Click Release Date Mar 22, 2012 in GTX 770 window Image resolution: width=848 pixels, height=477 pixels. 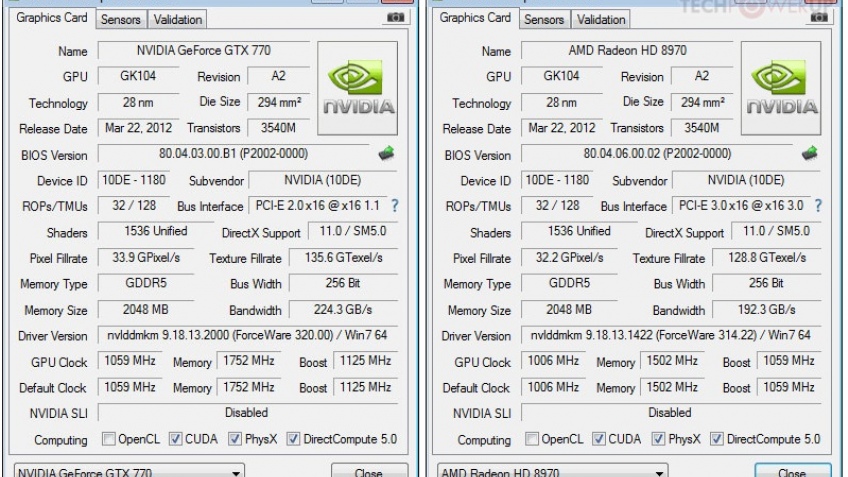(138, 128)
